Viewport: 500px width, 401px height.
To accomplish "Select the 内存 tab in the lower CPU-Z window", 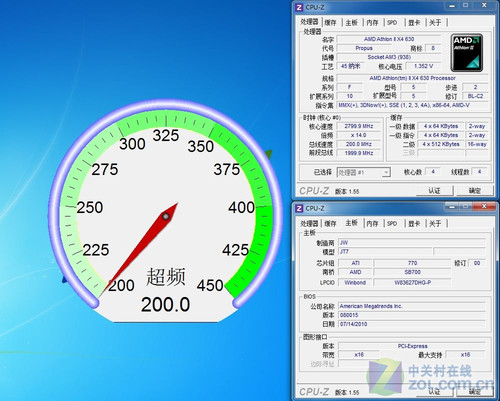I will [x=372, y=224].
